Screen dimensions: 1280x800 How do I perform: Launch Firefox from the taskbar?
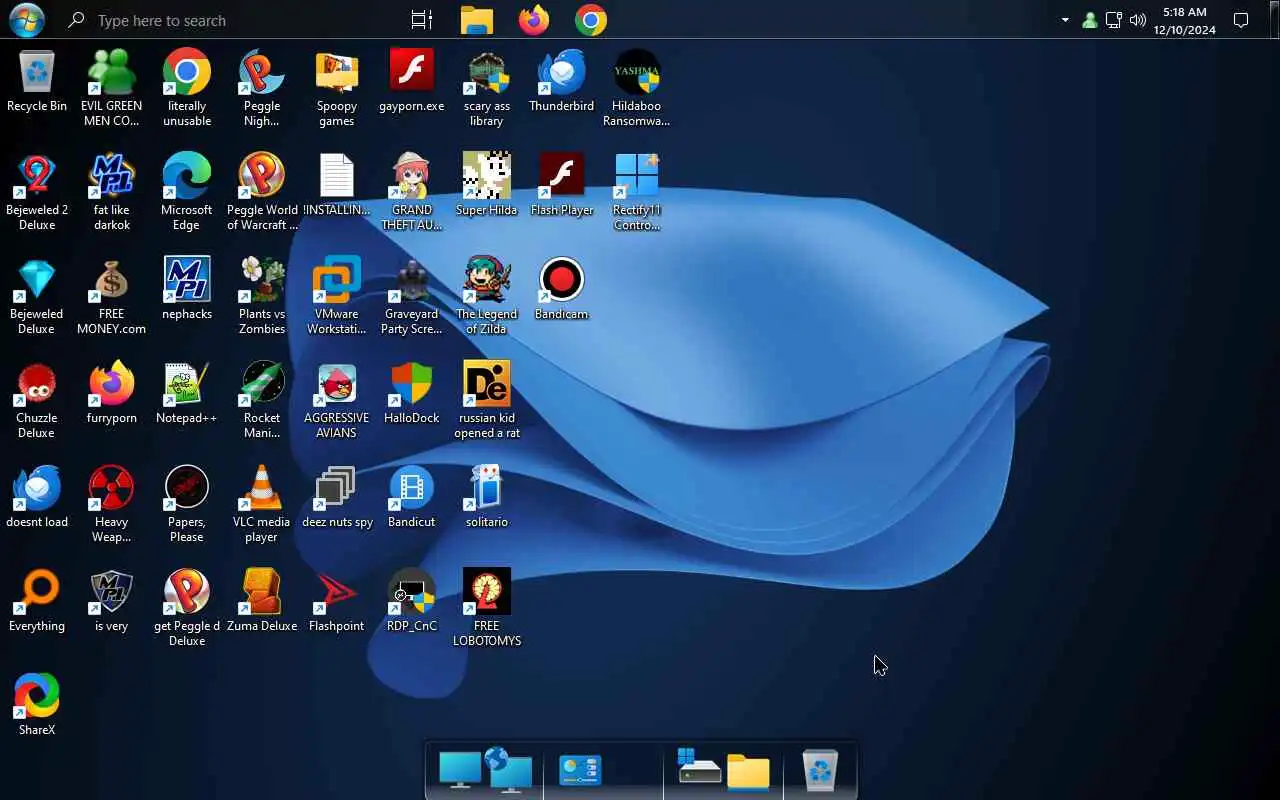[x=534, y=20]
